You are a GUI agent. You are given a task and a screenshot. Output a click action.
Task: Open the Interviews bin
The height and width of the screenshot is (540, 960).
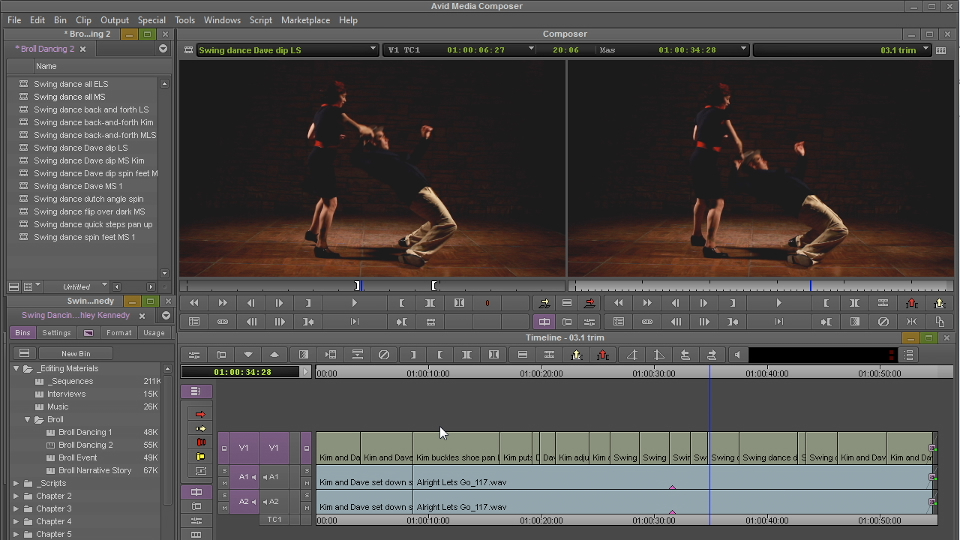[x=66, y=394]
